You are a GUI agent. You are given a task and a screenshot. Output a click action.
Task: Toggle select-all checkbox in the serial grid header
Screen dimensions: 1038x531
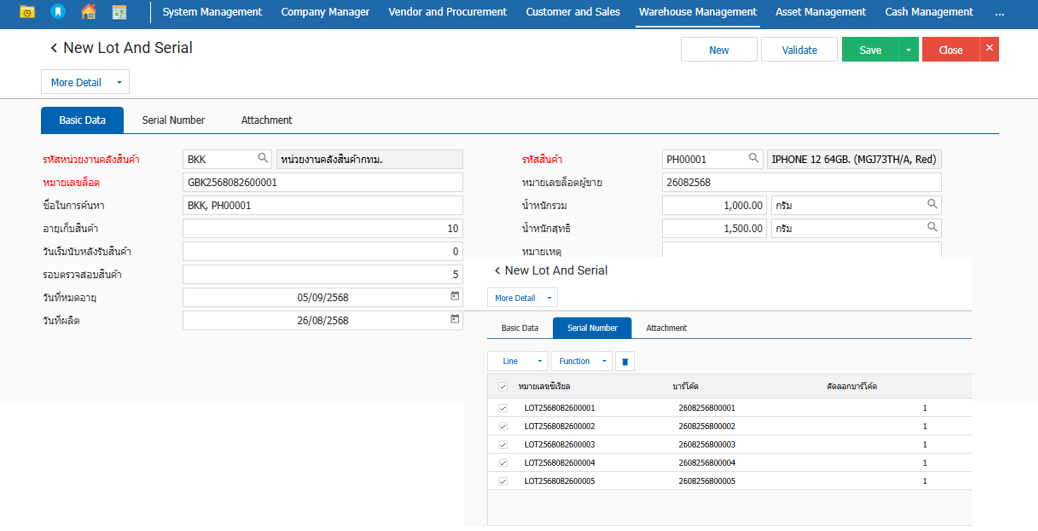click(x=503, y=386)
